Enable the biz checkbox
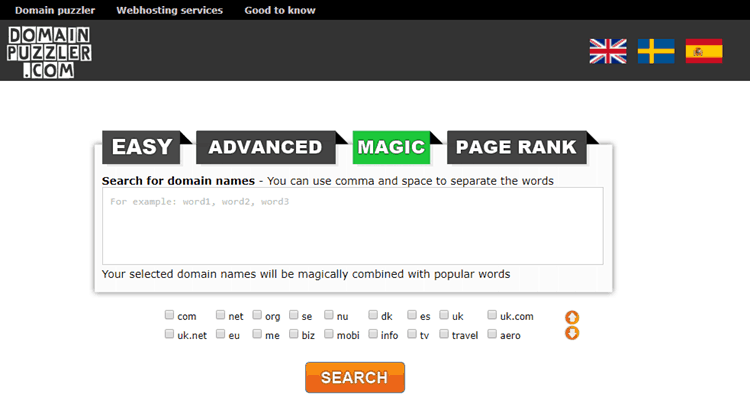 pyautogui.click(x=294, y=334)
